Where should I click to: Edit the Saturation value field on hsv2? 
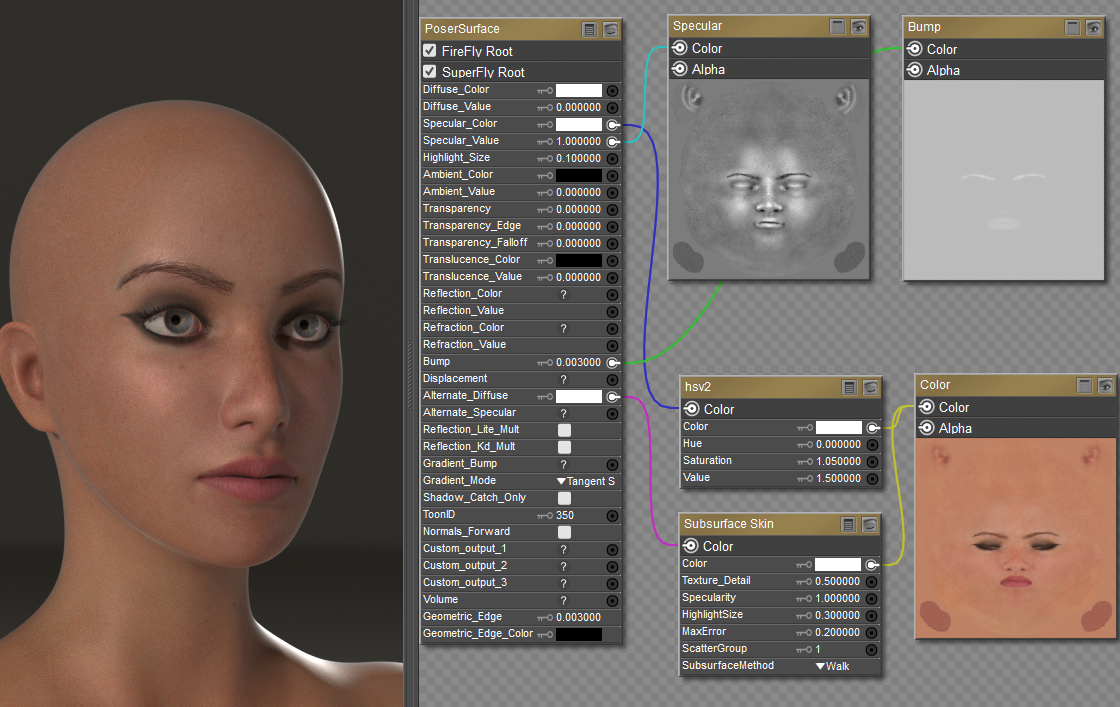pyautogui.click(x=838, y=461)
